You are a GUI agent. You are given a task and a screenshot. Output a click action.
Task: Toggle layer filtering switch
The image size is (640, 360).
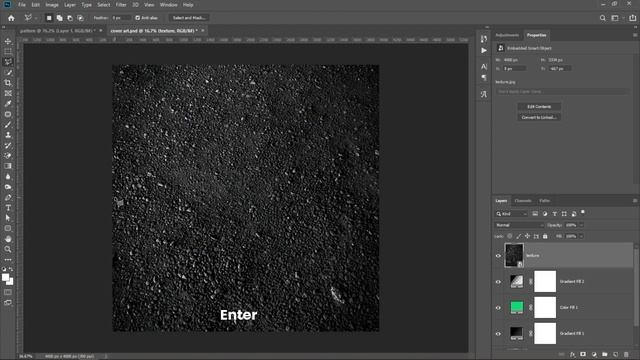(x=583, y=212)
